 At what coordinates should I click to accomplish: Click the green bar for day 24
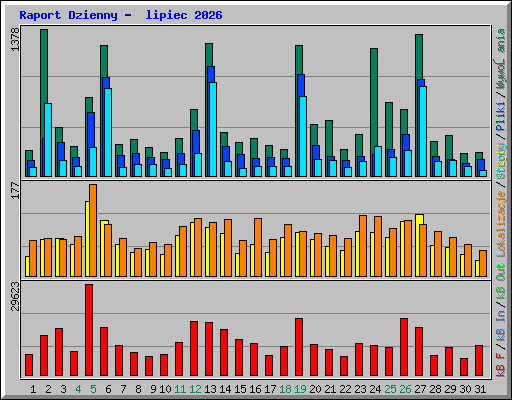point(374,112)
